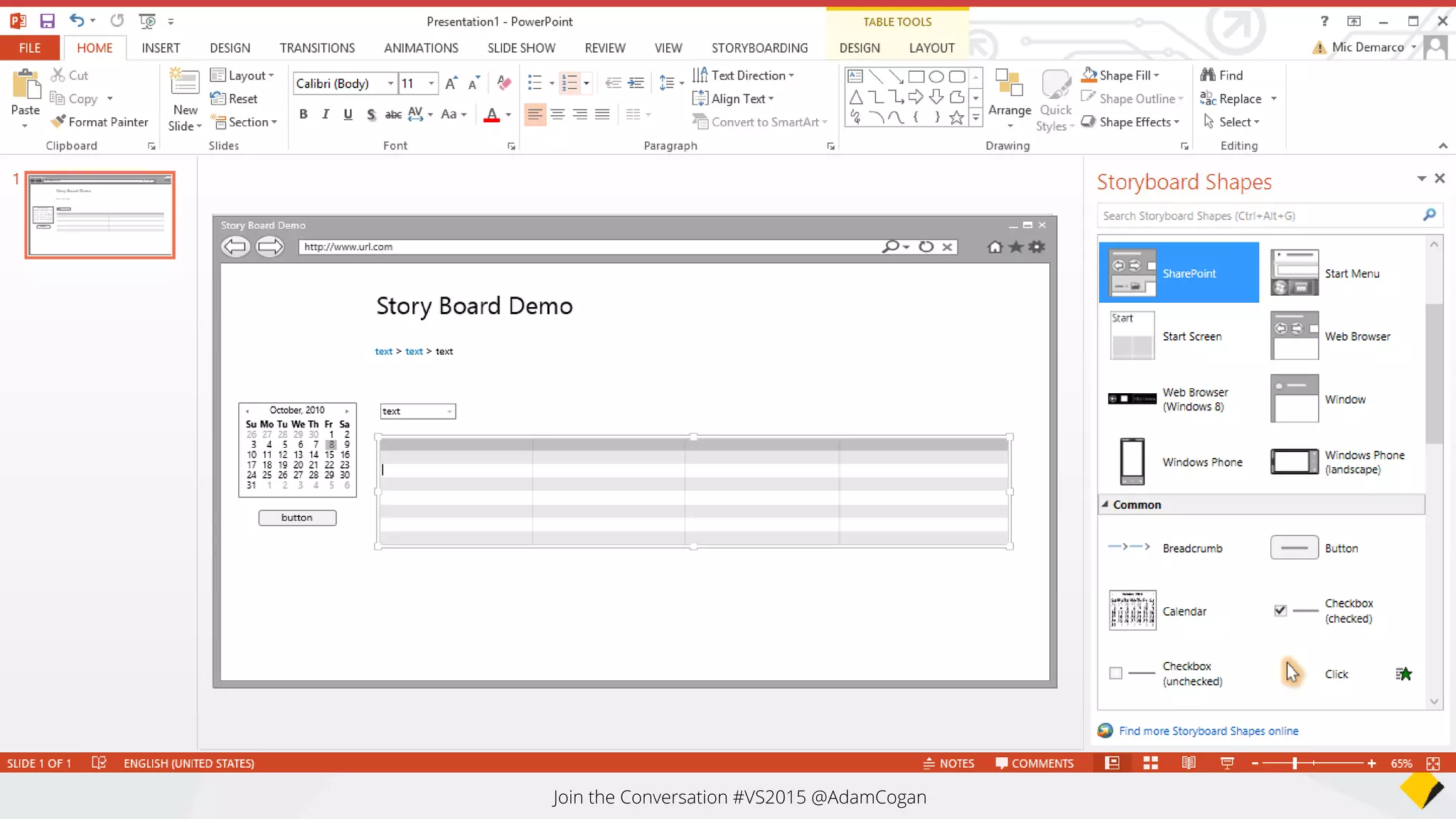
Task: Switch to the TRANSITIONS tab
Action: (317, 48)
